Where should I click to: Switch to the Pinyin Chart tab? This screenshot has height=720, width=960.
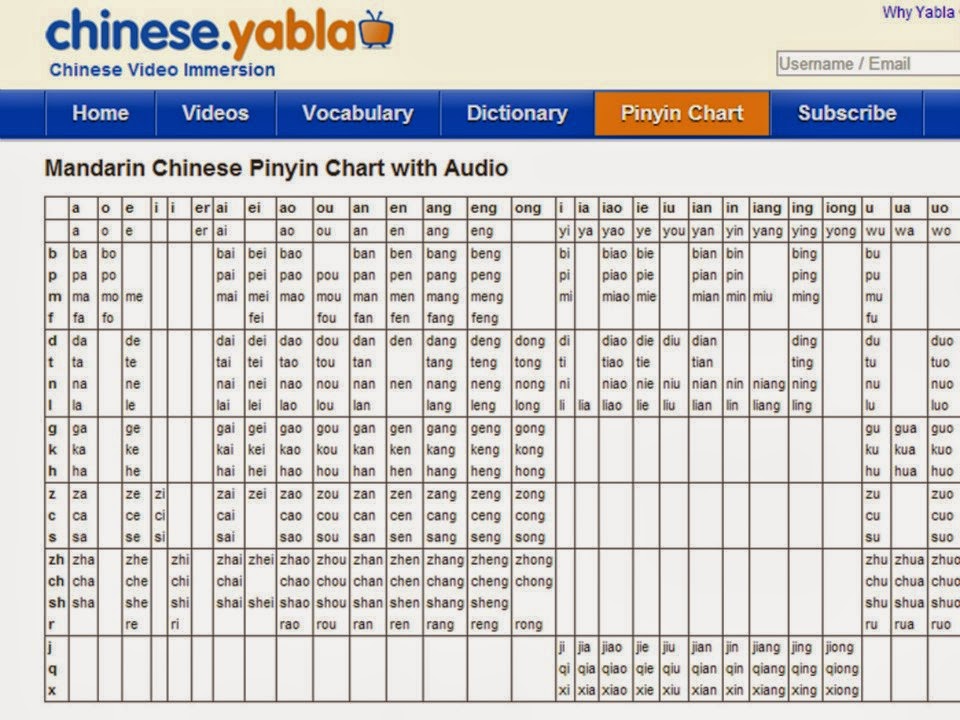point(682,113)
